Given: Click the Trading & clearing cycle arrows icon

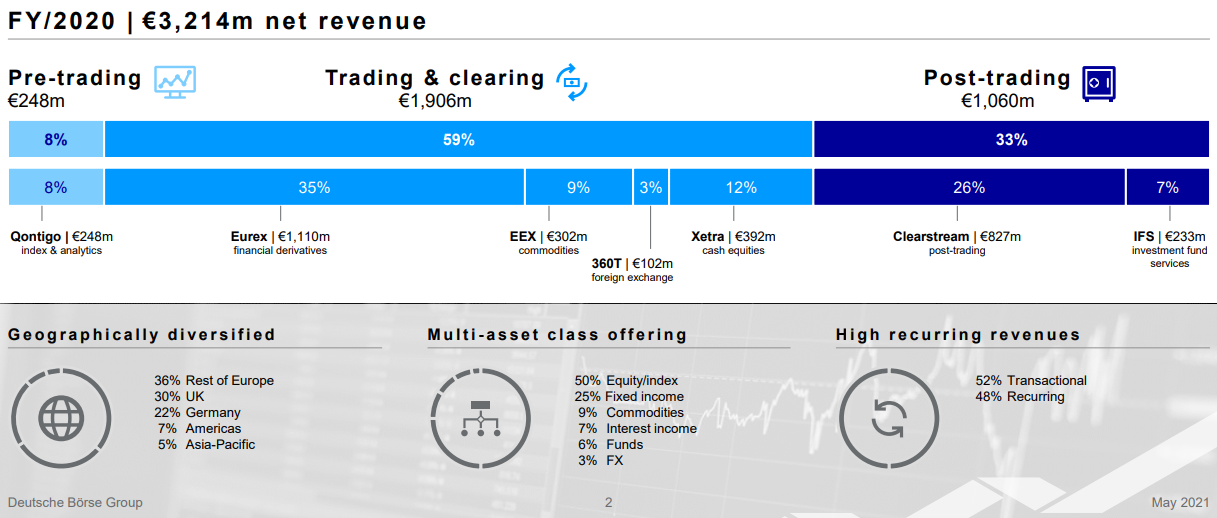Looking at the screenshot, I should (x=572, y=82).
